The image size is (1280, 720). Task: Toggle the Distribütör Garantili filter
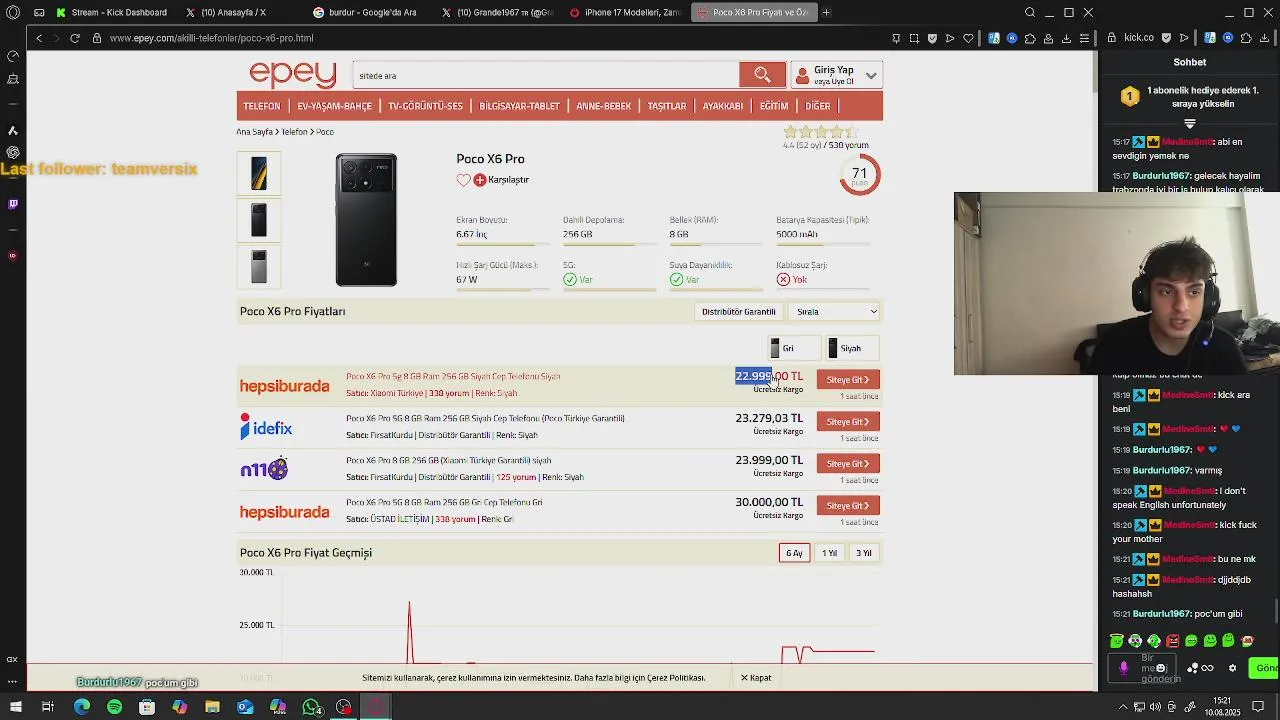click(x=738, y=312)
